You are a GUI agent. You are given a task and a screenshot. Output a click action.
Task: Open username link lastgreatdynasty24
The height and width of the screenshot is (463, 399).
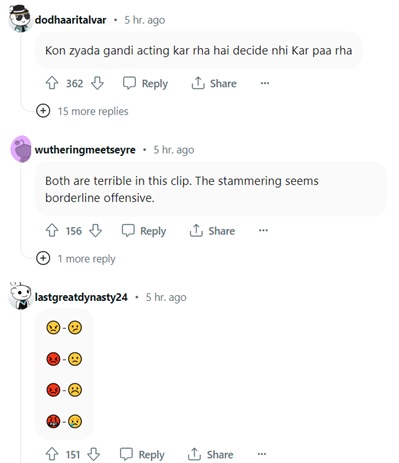pos(81,297)
